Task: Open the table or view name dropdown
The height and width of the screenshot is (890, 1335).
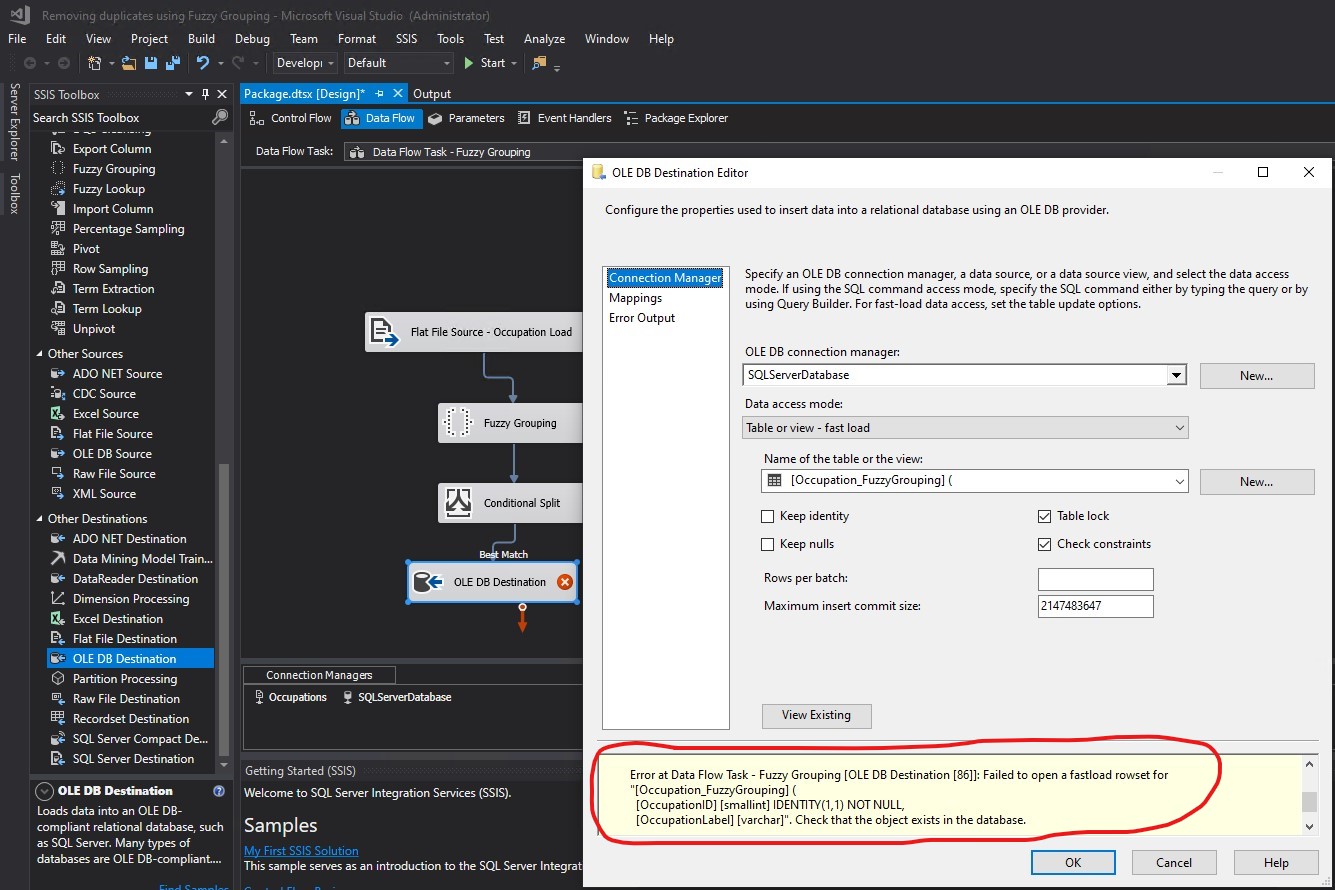Action: pyautogui.click(x=1178, y=481)
